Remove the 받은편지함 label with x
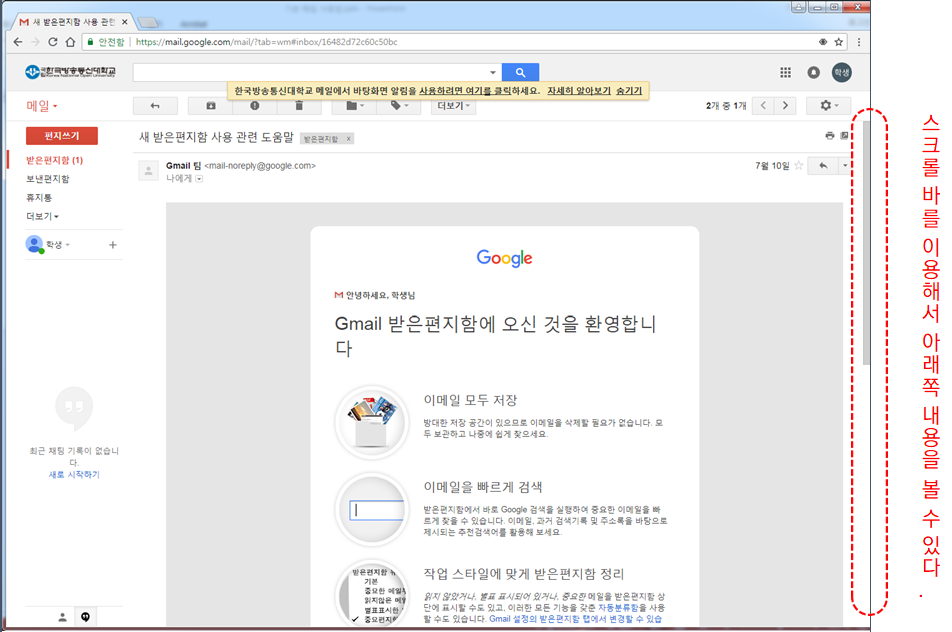Screen dimensions: 952x632 [x=348, y=139]
